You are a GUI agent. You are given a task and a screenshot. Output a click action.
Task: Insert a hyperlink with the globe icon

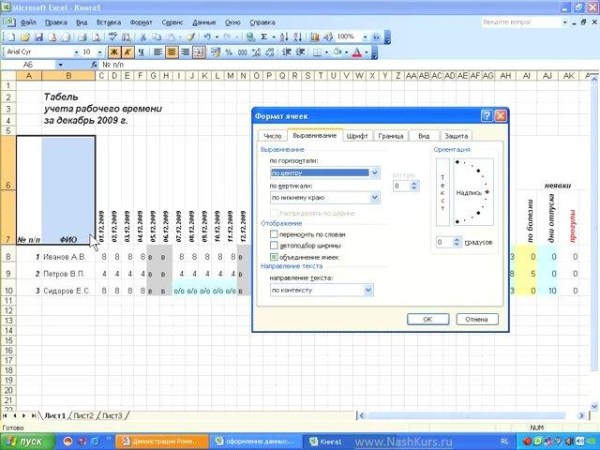click(251, 37)
